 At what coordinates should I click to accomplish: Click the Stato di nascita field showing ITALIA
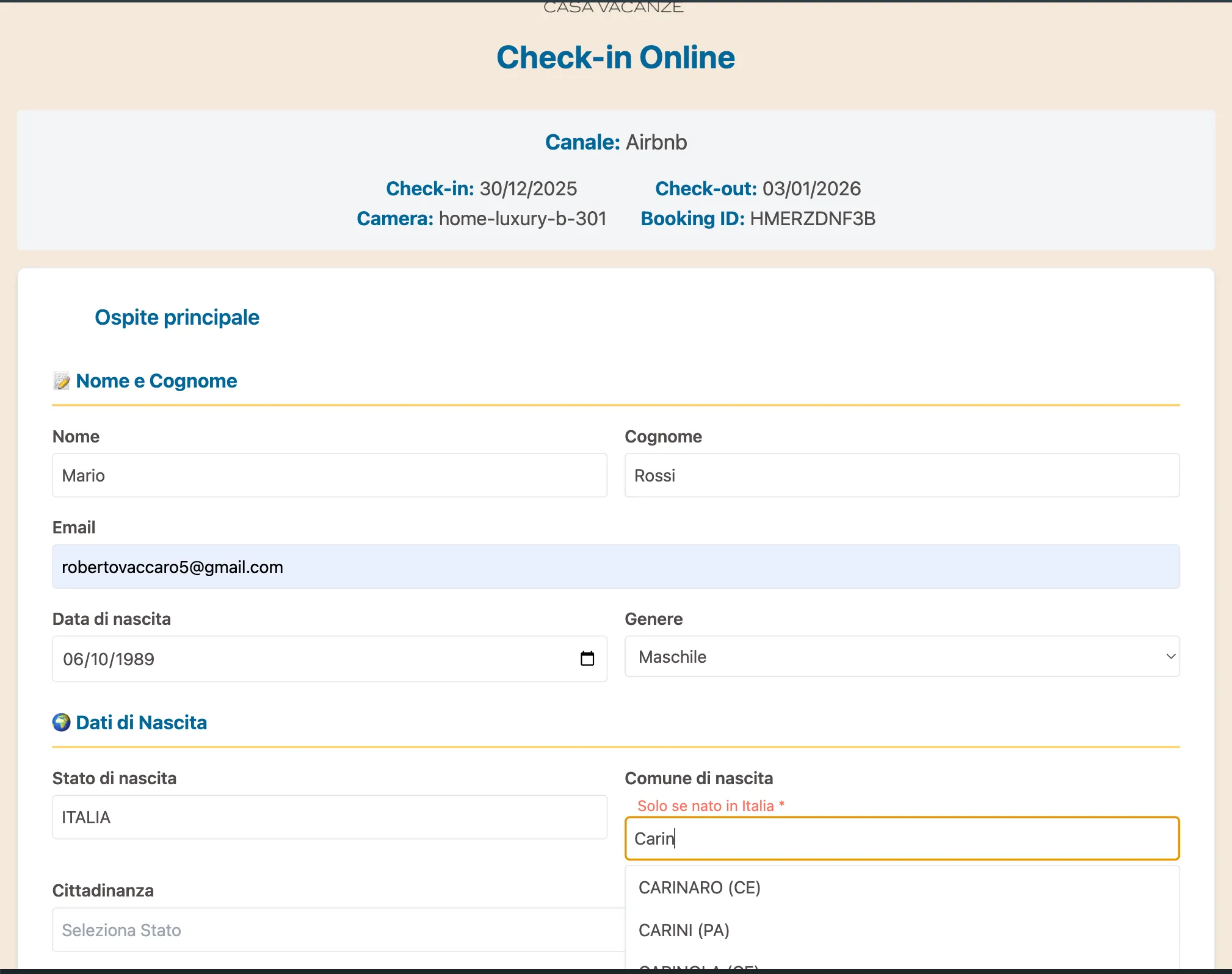point(328,817)
